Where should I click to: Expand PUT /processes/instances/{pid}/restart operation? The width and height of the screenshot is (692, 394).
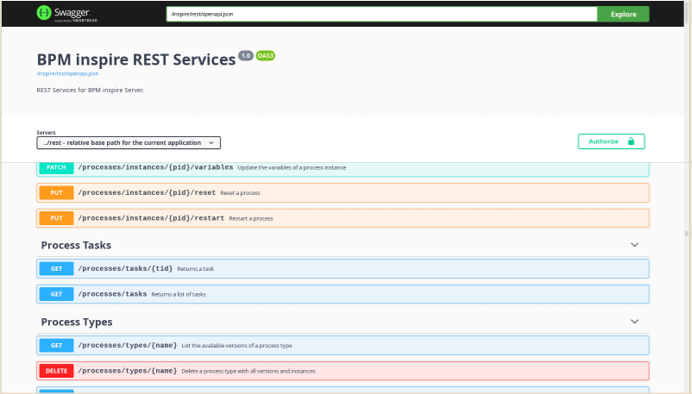tap(343, 218)
